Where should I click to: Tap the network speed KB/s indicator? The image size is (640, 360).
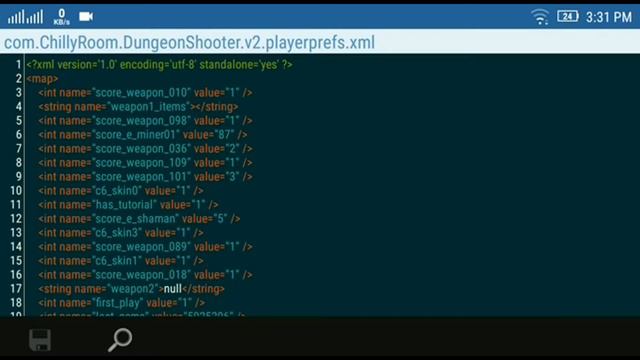click(x=62, y=17)
